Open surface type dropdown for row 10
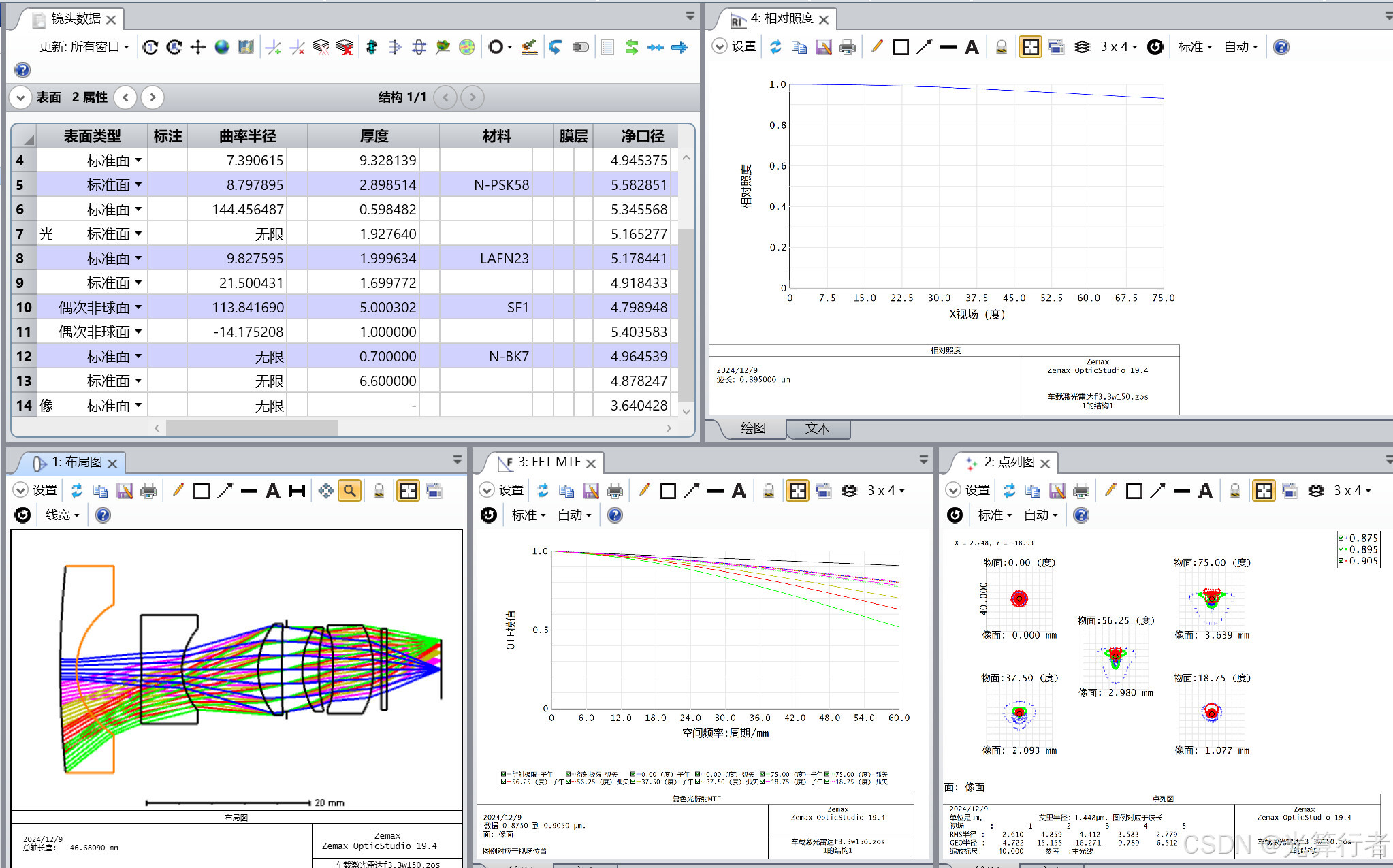Screen dimensions: 1393x868 (x=138, y=307)
